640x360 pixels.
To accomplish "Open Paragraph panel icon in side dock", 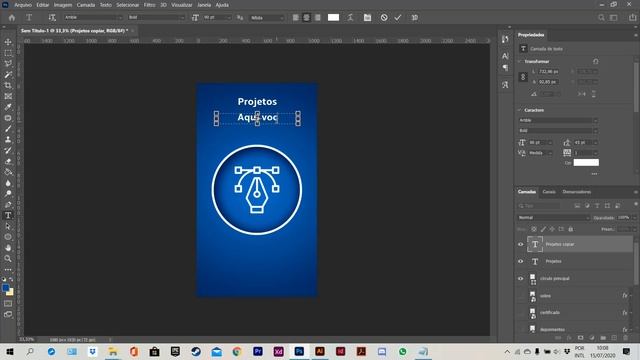I will [x=505, y=68].
